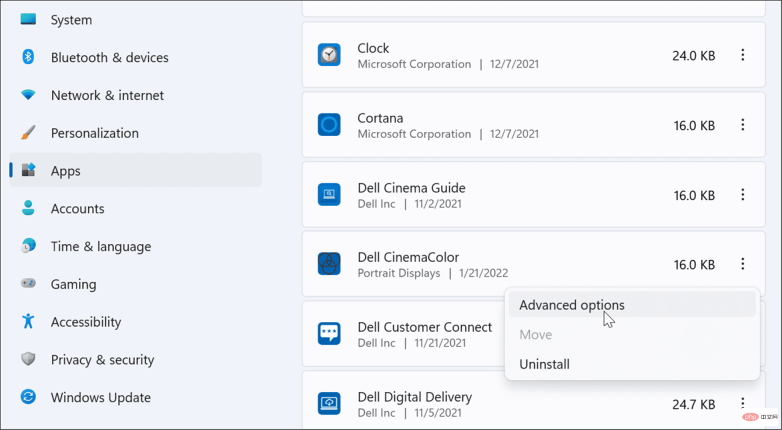Click 16.0 KB size of Dell Cinema Guide
The width and height of the screenshot is (782, 430).
[x=694, y=195]
